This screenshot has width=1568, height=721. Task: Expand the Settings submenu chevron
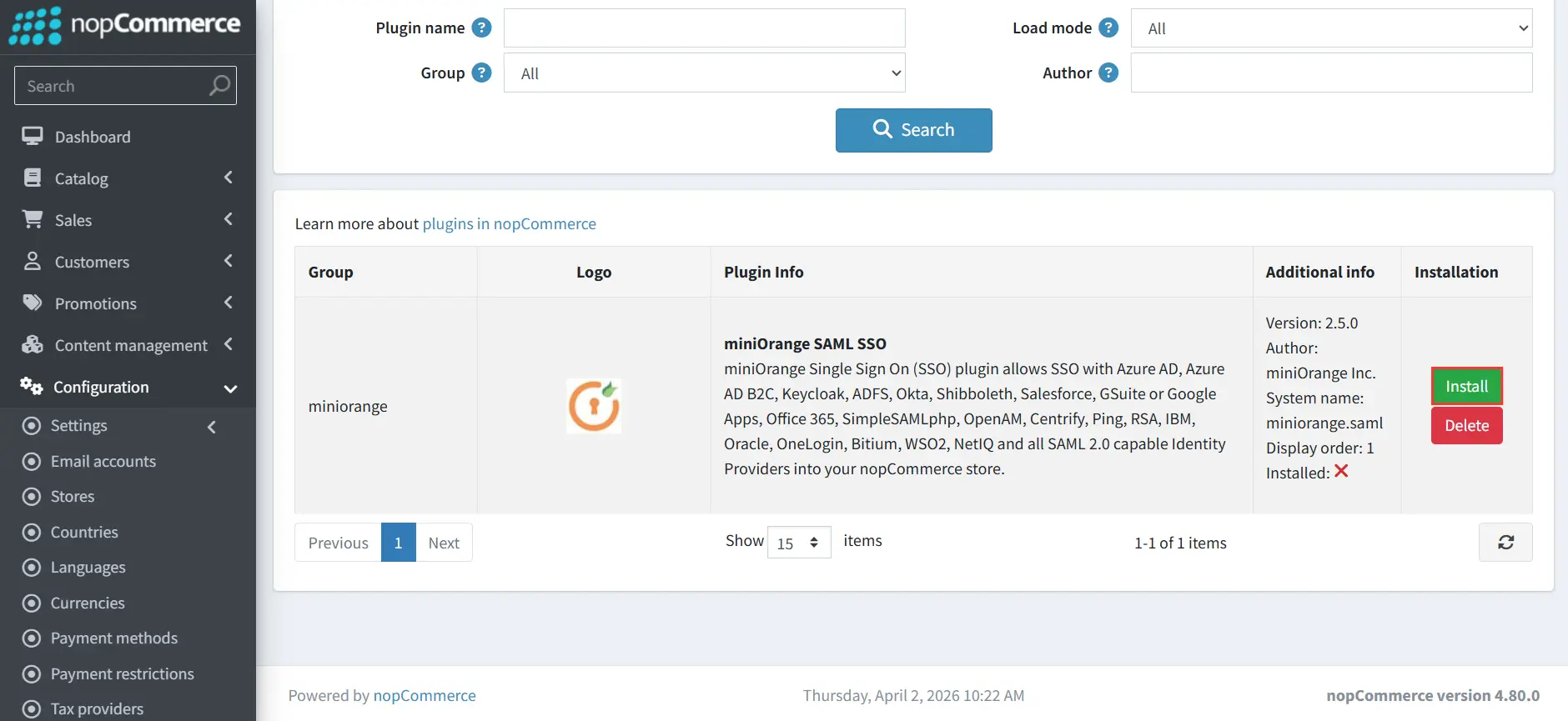click(x=212, y=427)
